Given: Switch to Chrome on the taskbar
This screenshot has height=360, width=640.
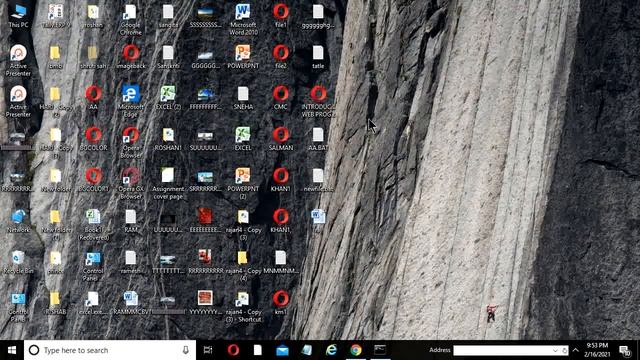Looking at the screenshot, I should [x=356, y=350].
